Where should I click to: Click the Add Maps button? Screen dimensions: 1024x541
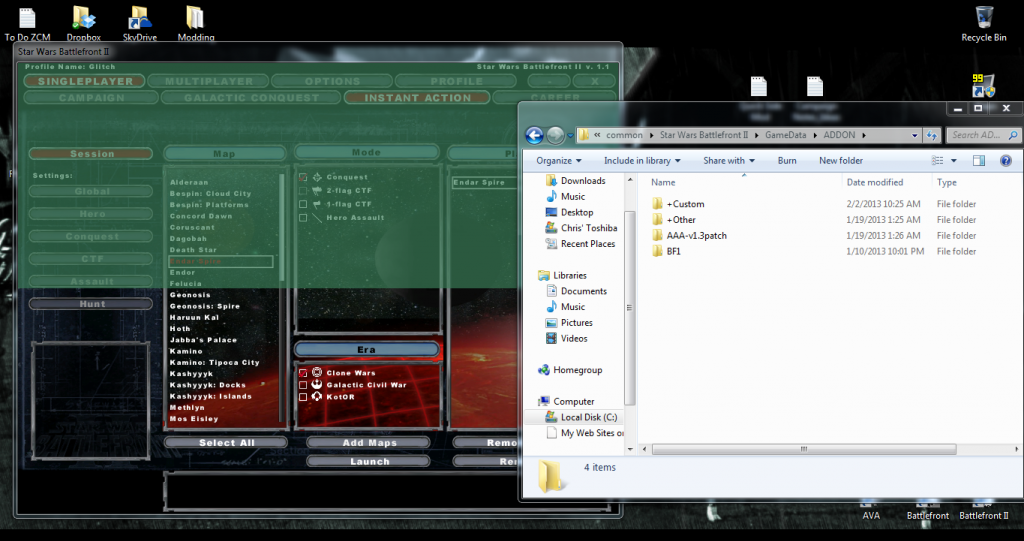point(369,442)
